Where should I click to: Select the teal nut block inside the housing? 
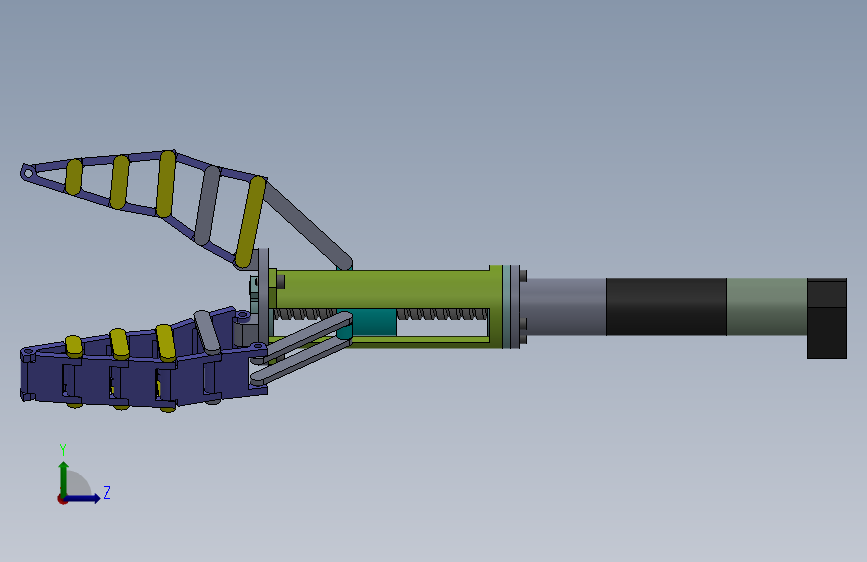click(x=368, y=322)
